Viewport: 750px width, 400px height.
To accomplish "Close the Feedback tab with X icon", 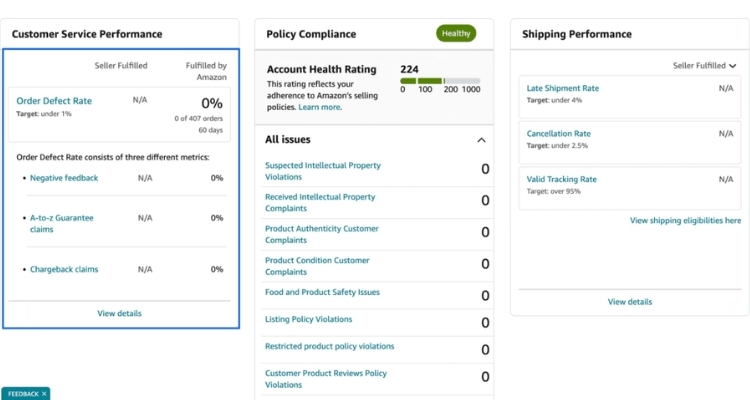I will (44, 394).
